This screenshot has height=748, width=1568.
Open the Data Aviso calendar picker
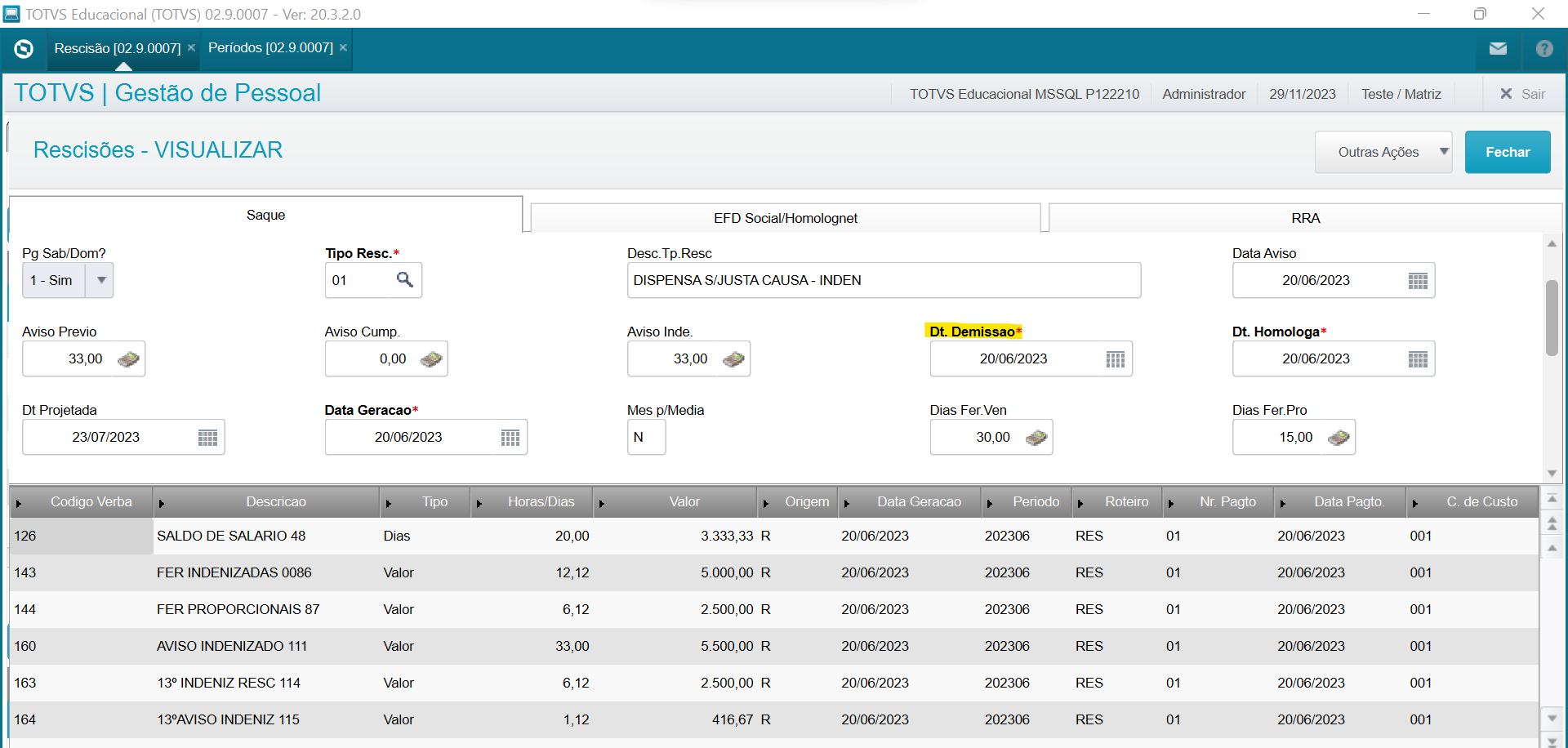click(1418, 281)
